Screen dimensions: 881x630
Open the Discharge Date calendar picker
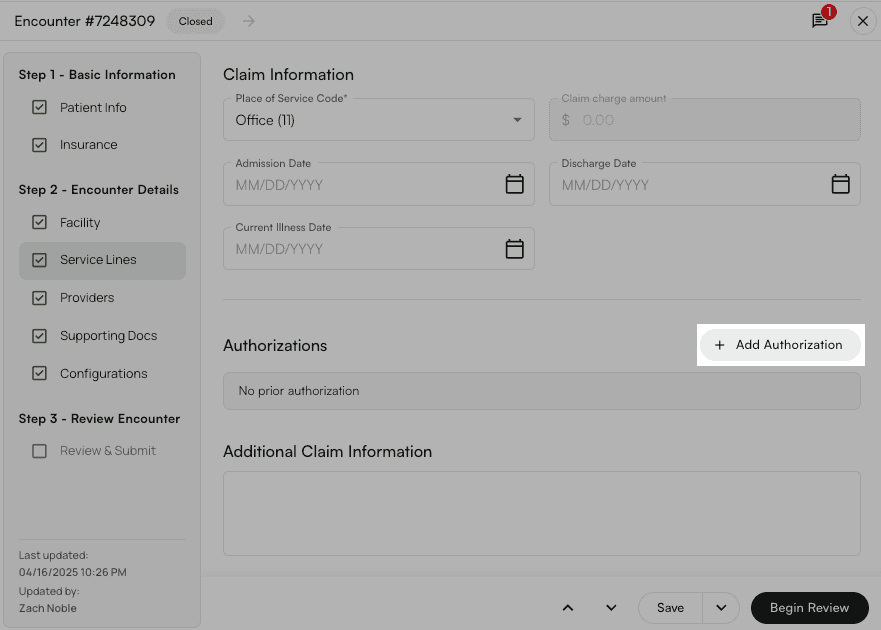840,184
